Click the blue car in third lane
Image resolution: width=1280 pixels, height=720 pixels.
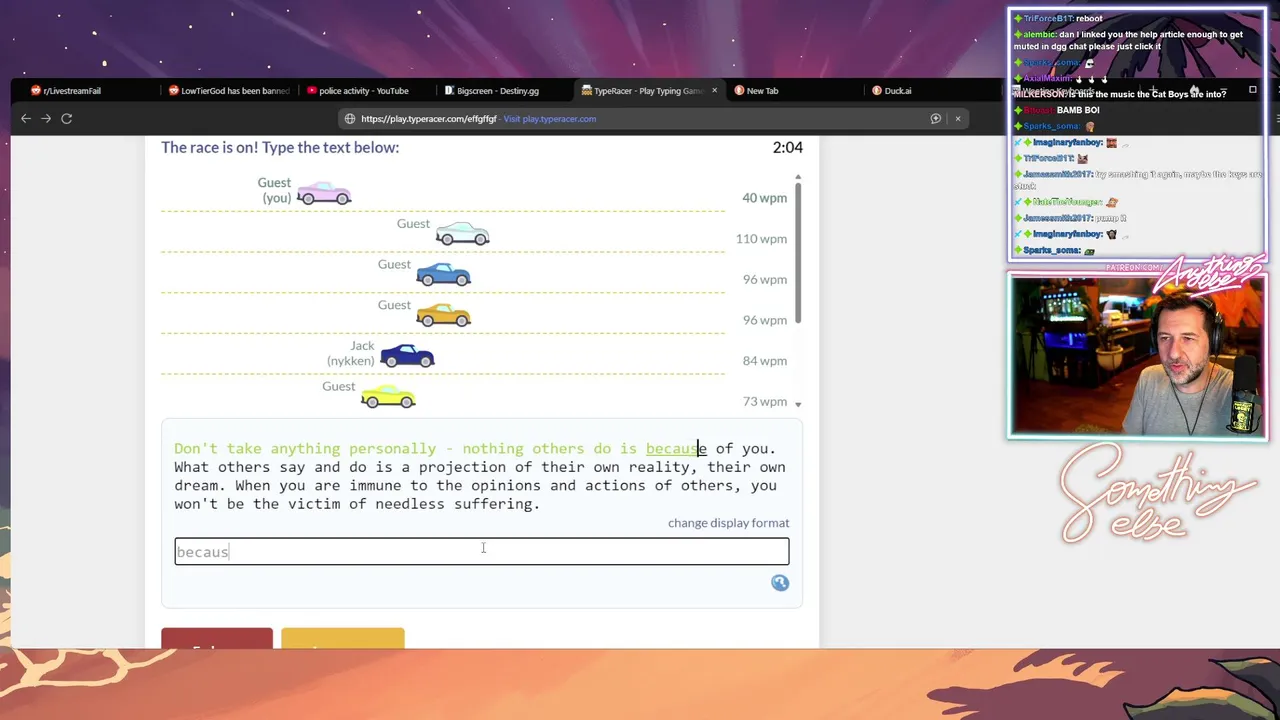[x=443, y=274]
